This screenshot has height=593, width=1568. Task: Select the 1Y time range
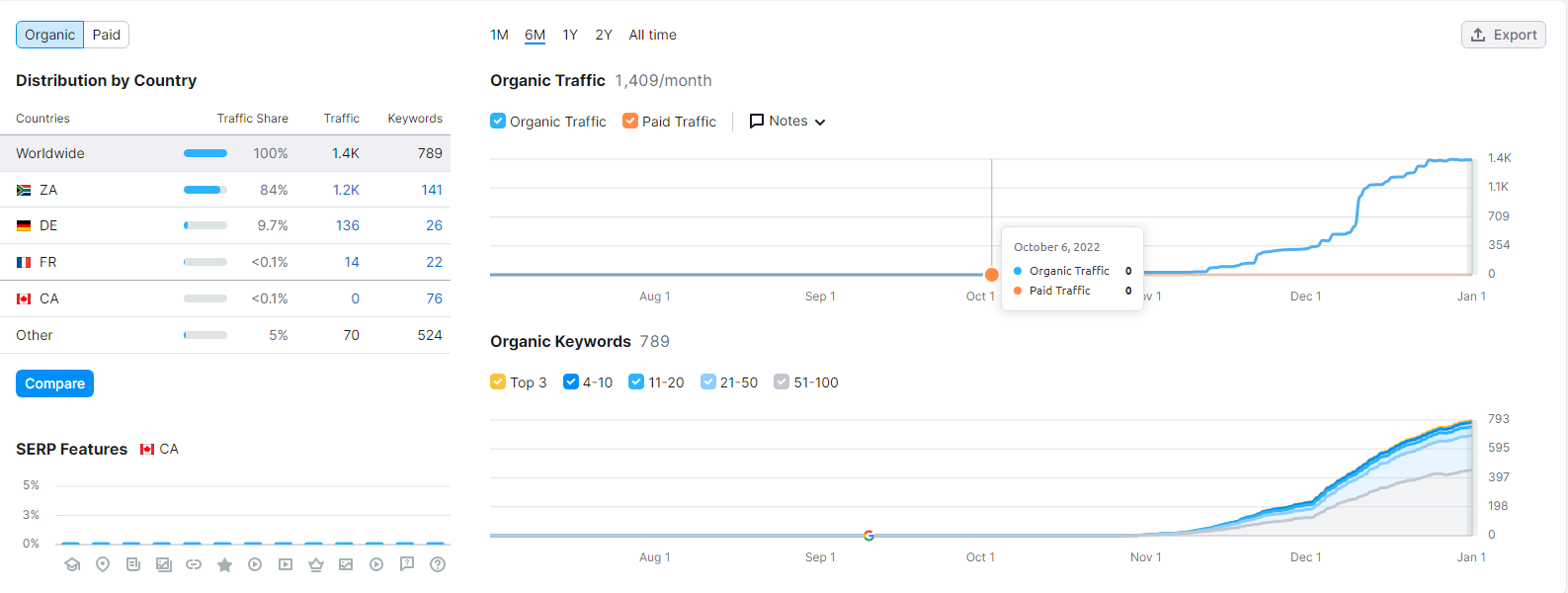(570, 35)
